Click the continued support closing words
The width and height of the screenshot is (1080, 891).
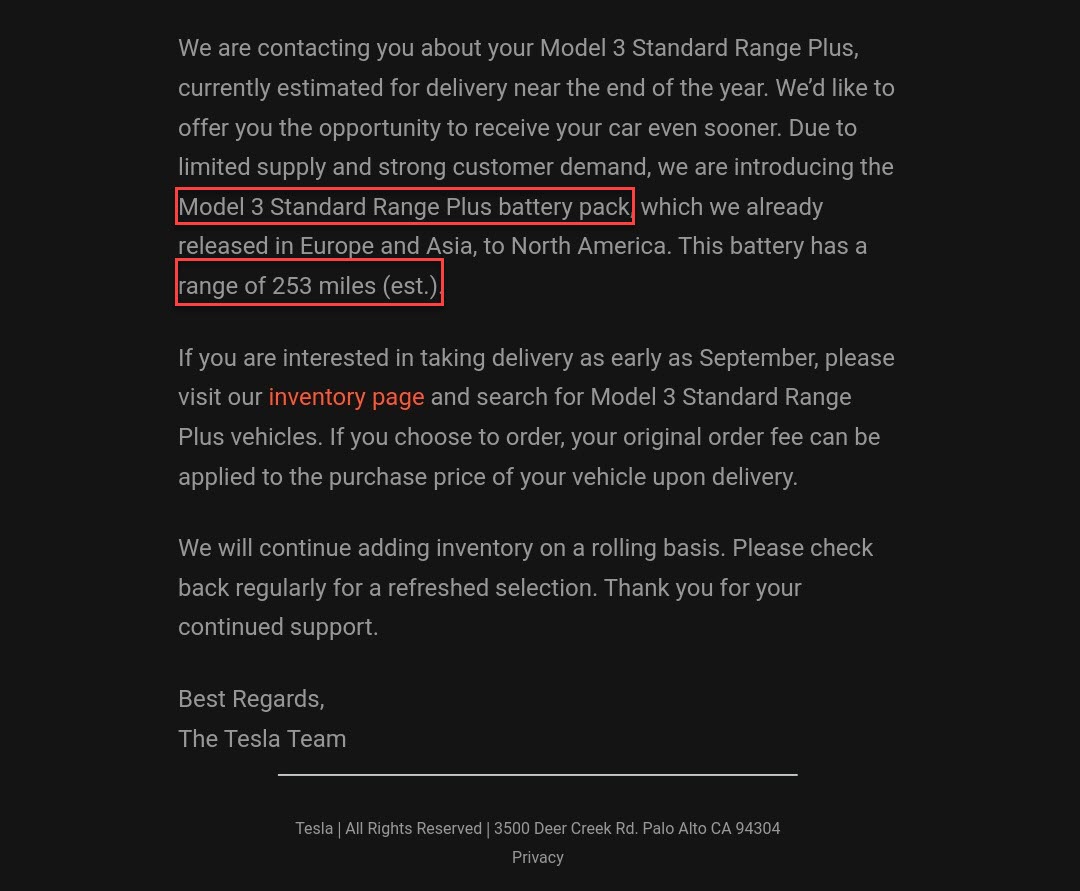pos(278,627)
